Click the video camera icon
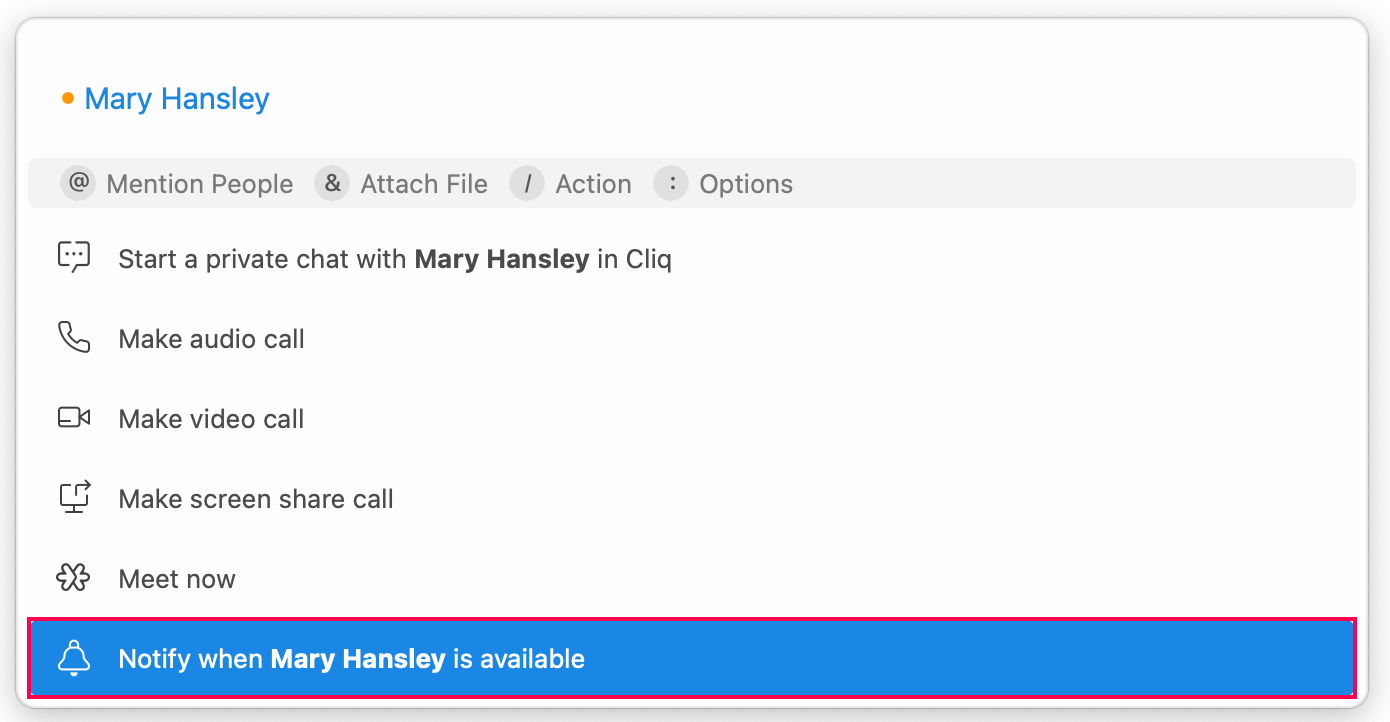This screenshot has width=1390, height=722. coord(74,418)
